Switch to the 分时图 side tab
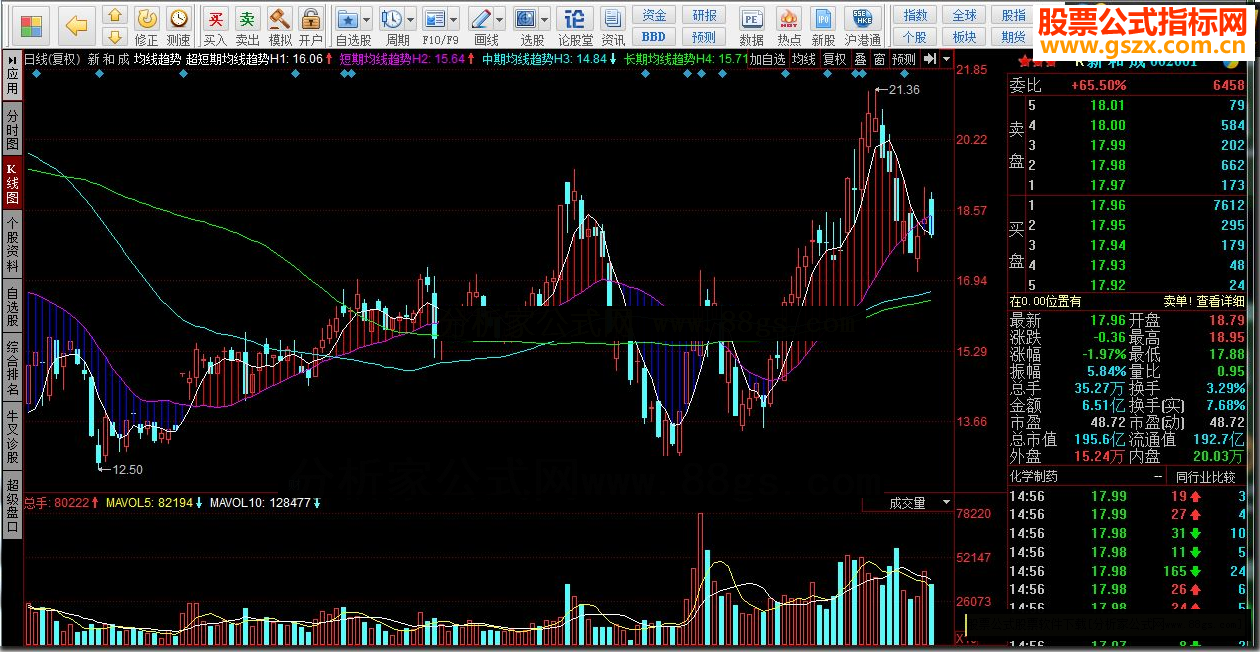This screenshot has height=652, width=1260. (x=12, y=130)
